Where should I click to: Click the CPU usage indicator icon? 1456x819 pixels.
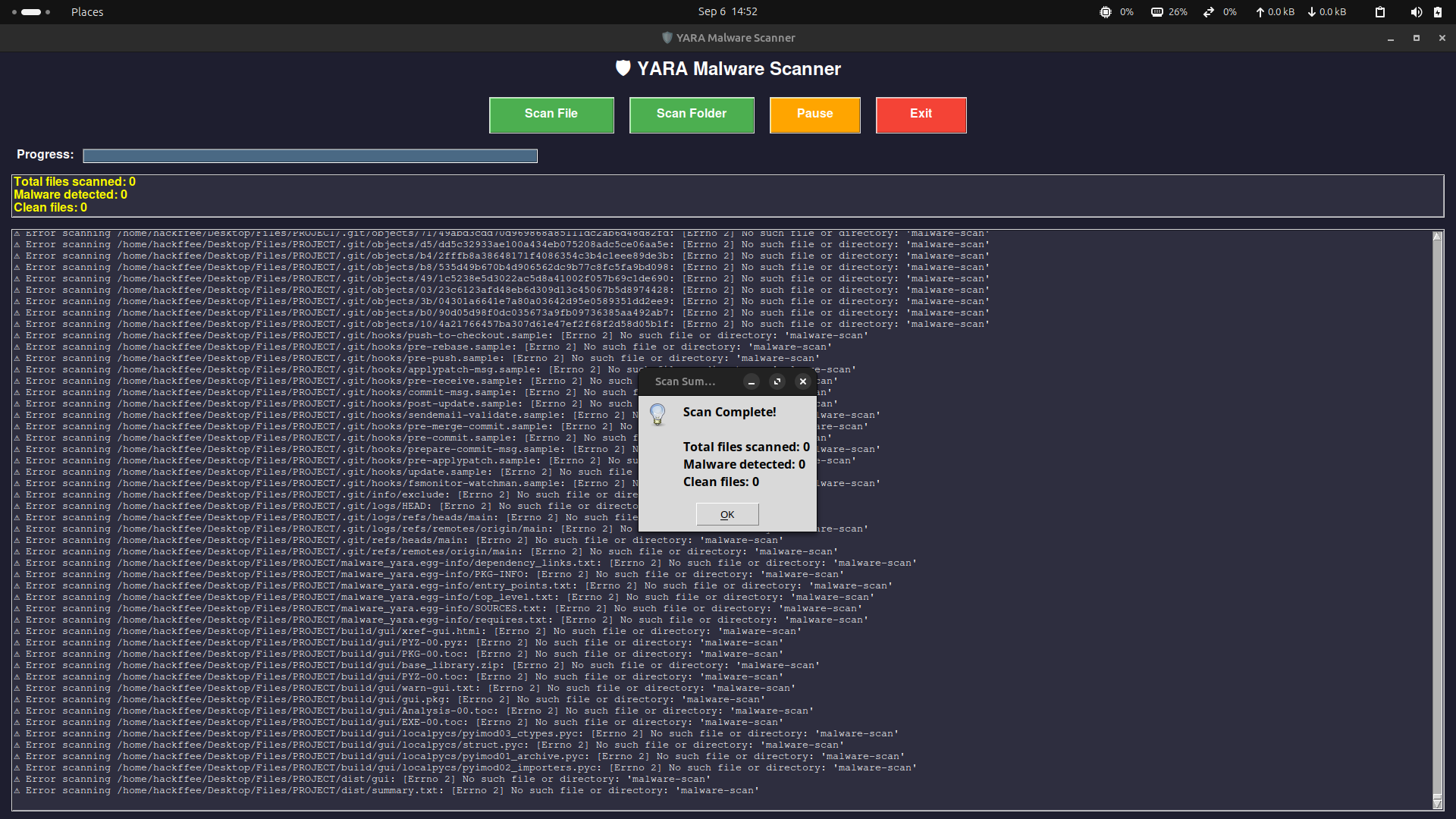(x=1106, y=12)
